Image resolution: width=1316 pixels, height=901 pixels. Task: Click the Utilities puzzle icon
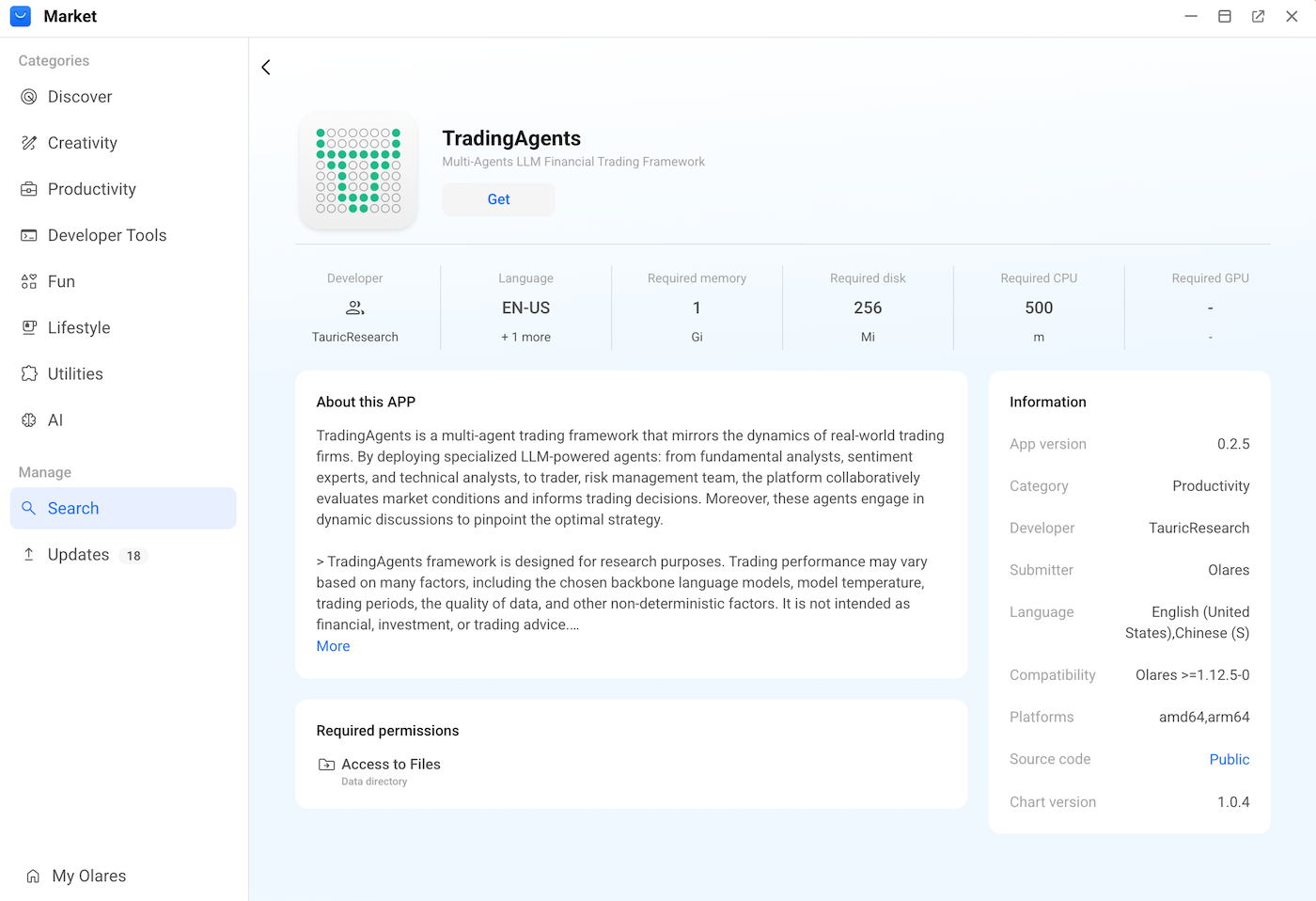[x=29, y=373]
